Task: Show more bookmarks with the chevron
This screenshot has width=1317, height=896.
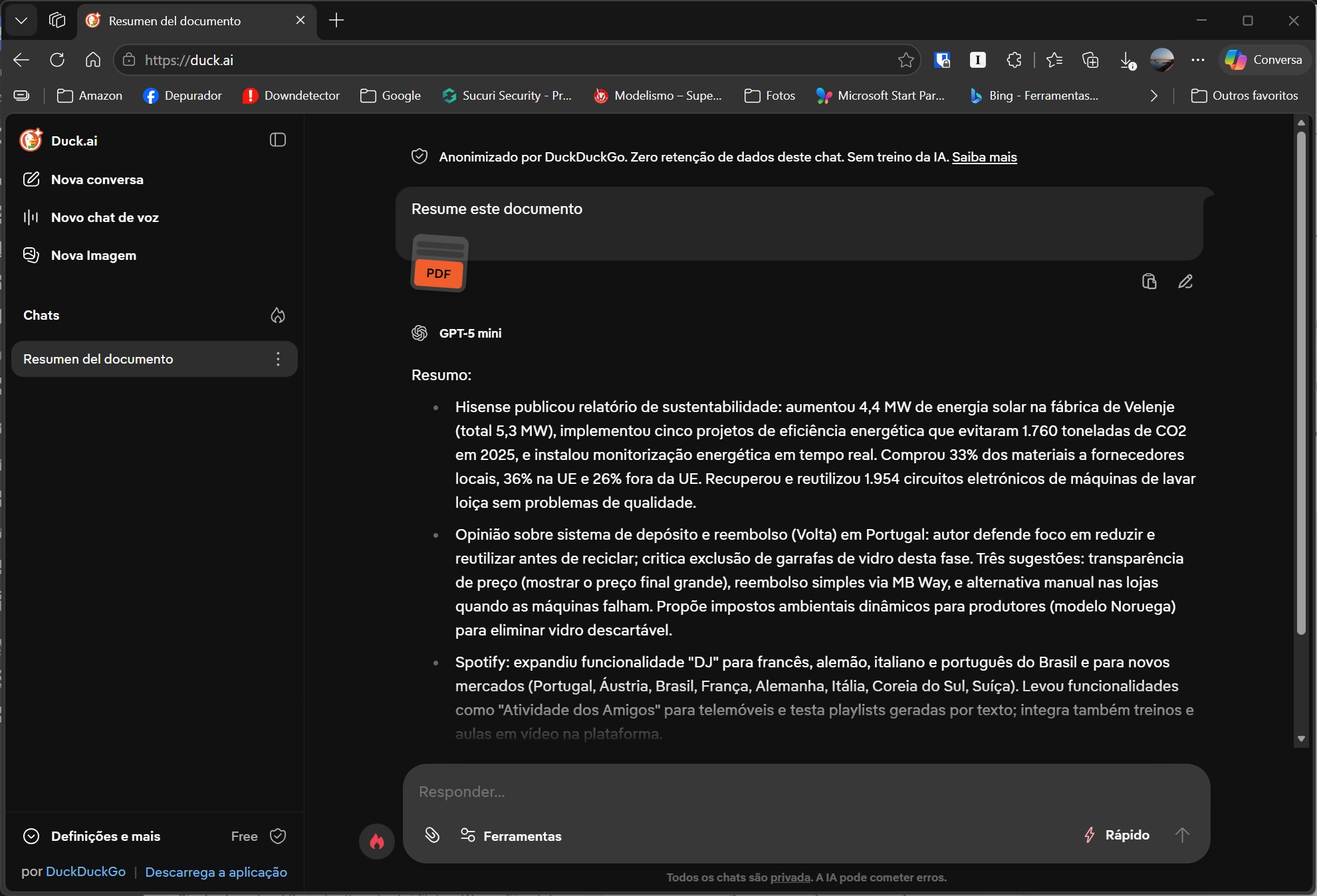Action: 1153,96
